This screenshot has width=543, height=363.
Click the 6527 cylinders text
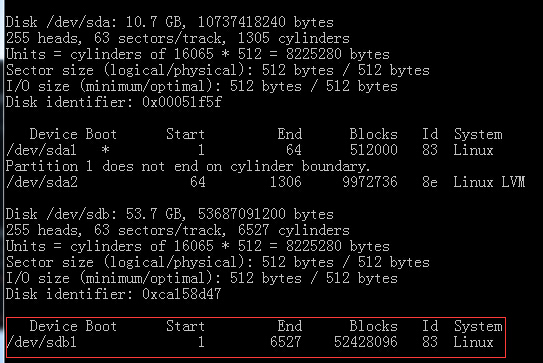[294, 230]
